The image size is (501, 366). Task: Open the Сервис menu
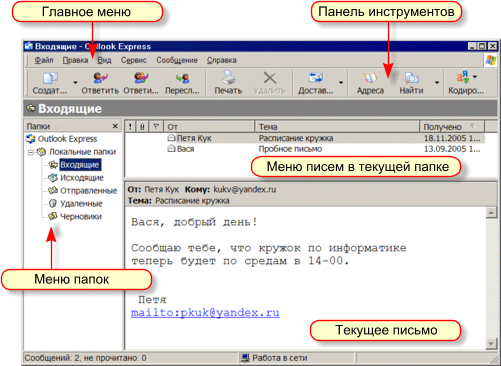pyautogui.click(x=134, y=60)
